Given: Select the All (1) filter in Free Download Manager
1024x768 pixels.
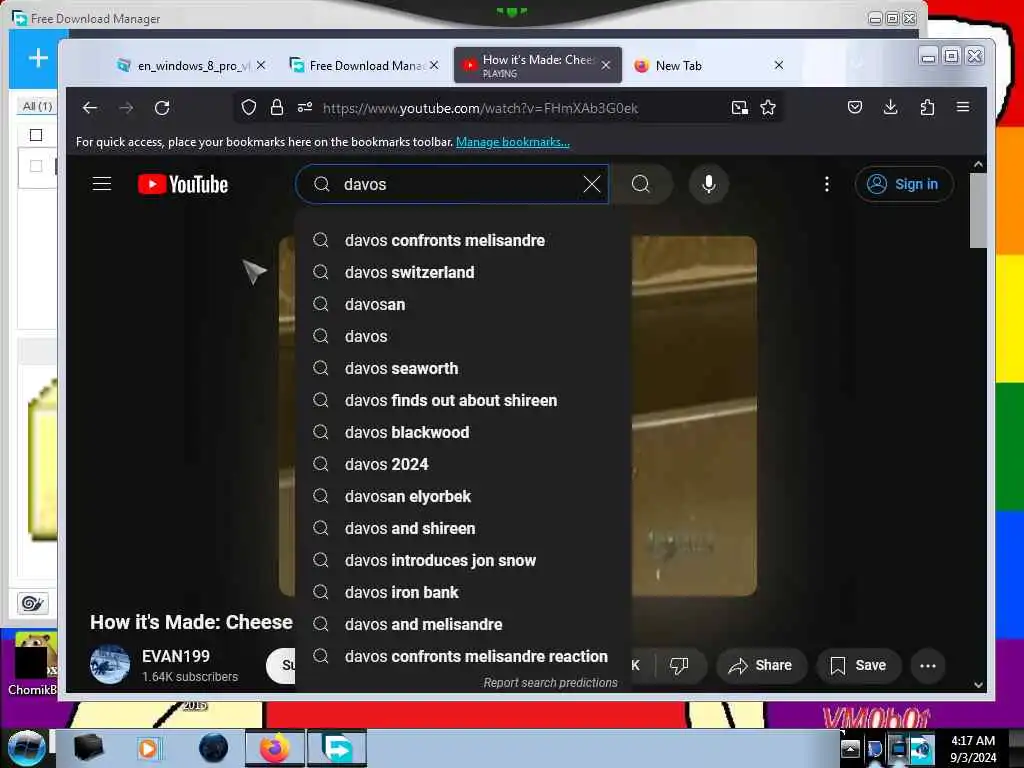Looking at the screenshot, I should click(x=37, y=106).
